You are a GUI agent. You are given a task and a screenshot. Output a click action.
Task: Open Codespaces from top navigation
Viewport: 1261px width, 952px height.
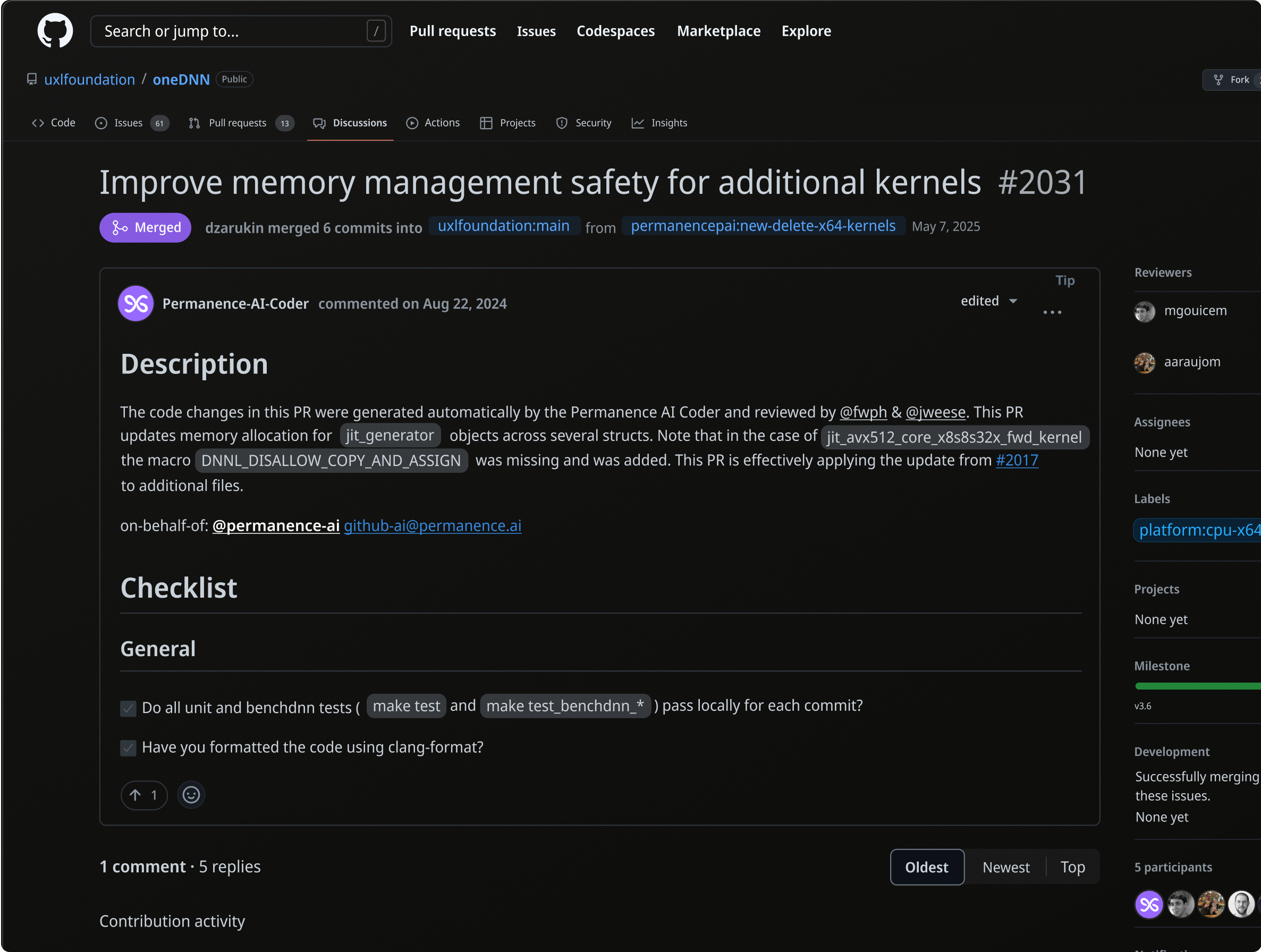point(615,31)
